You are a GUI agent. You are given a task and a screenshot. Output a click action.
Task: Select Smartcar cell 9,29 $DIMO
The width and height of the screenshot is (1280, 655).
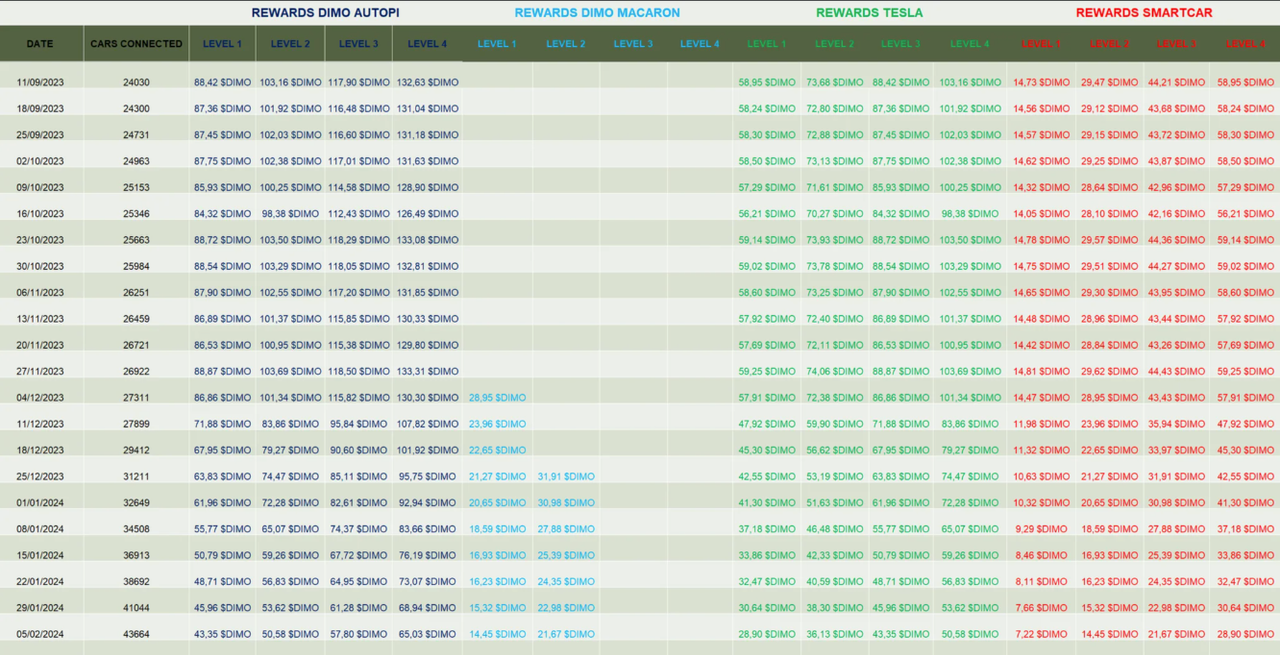tap(1041, 529)
